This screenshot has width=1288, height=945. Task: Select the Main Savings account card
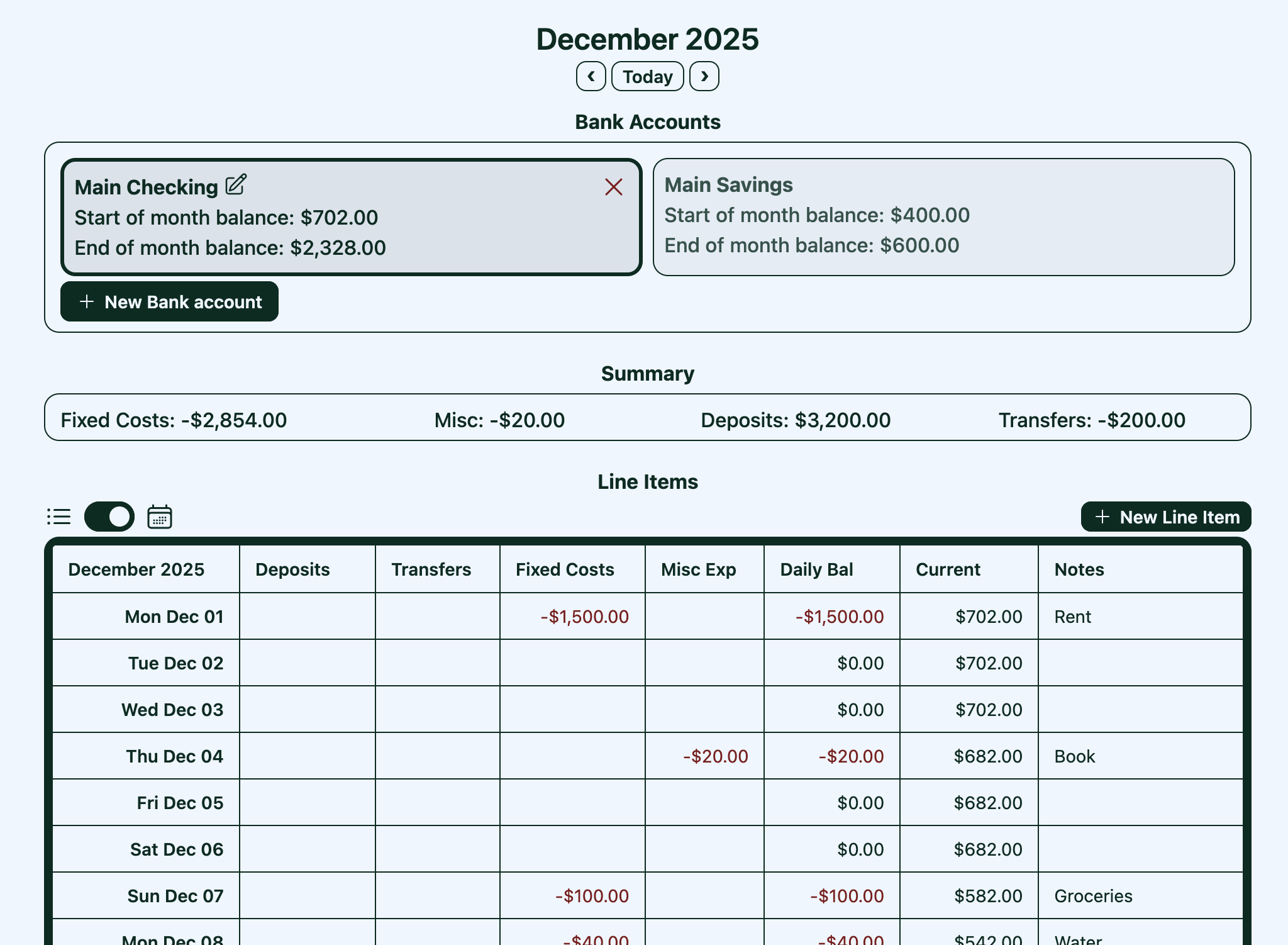pyautogui.click(x=943, y=217)
